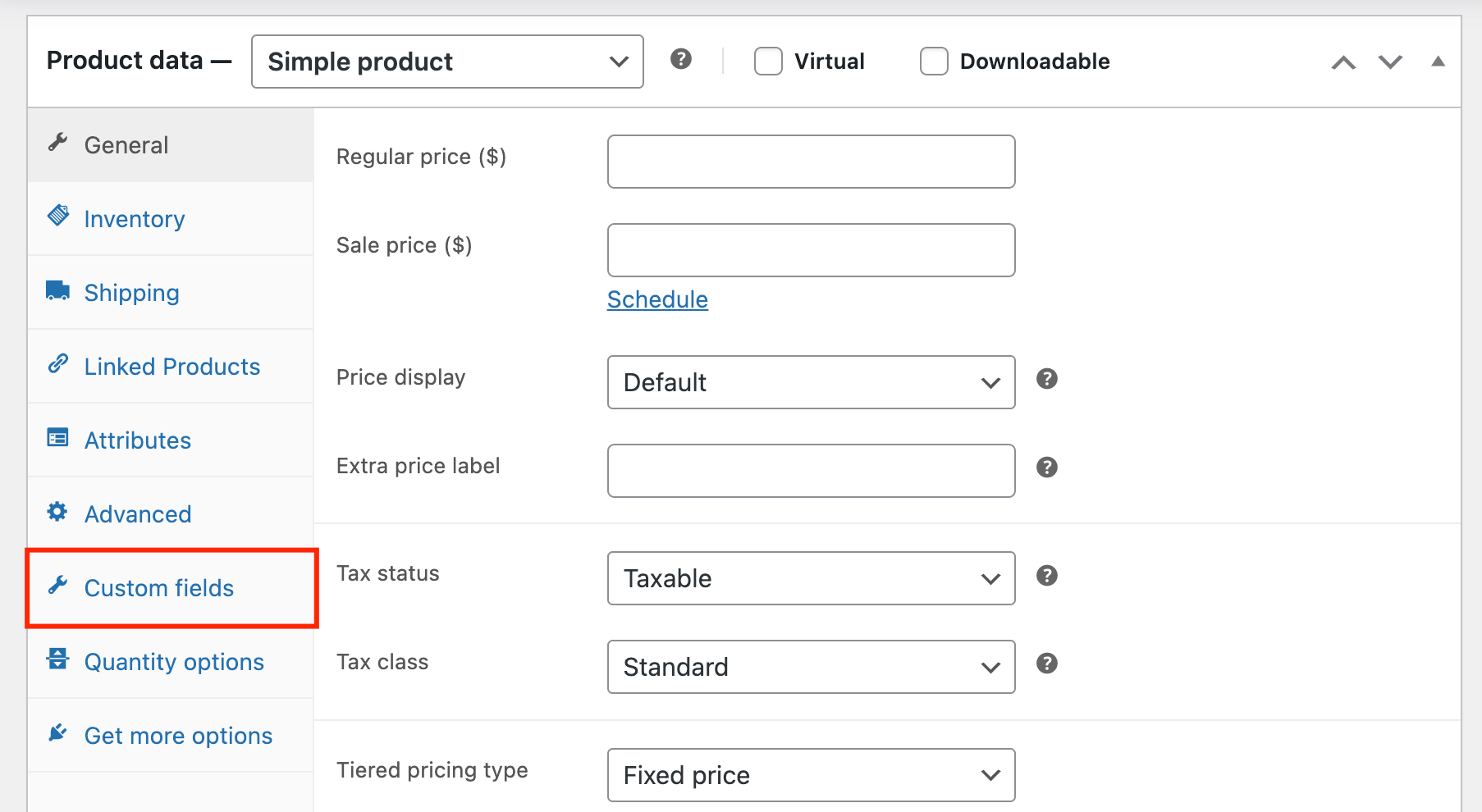Viewport: 1482px width, 812px height.
Task: Open the Simple product type dropdown
Action: (446, 61)
